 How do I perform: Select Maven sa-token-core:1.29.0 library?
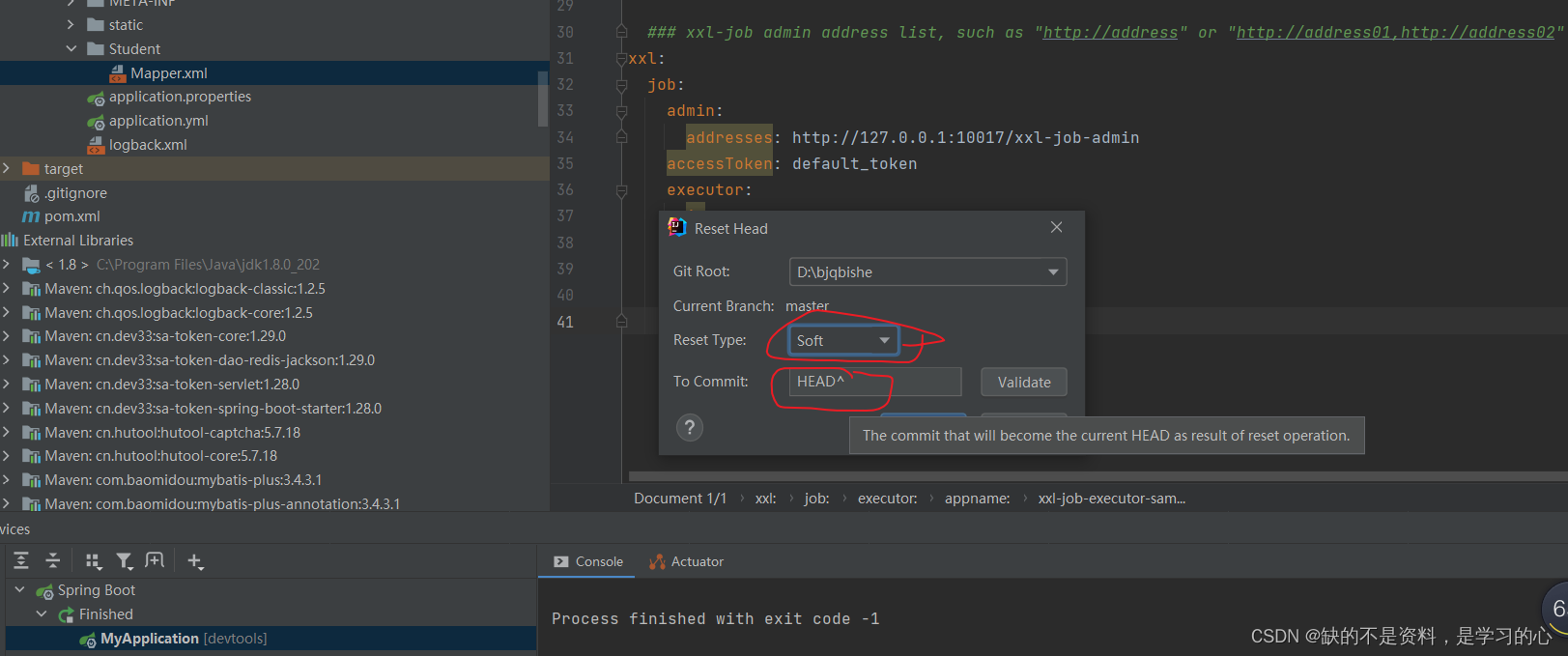(x=165, y=336)
